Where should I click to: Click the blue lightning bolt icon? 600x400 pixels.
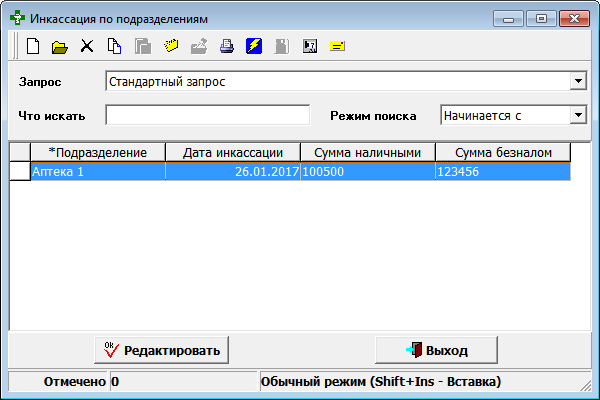(x=254, y=46)
